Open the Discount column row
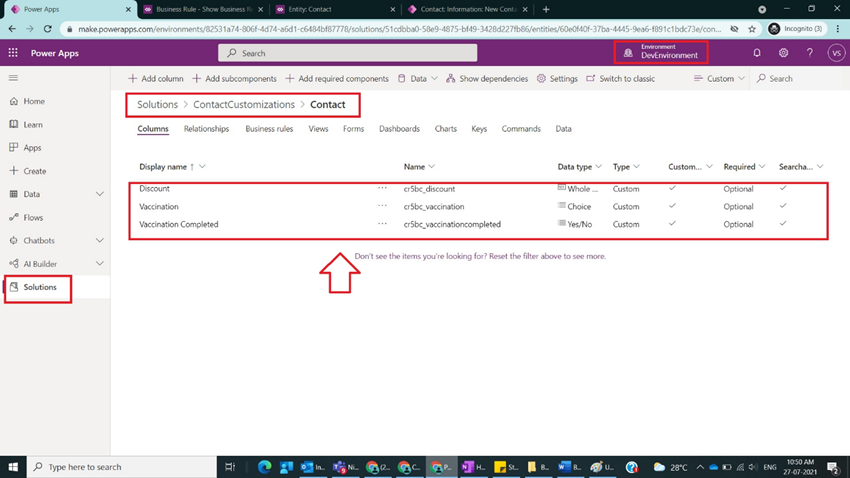850x478 pixels. pyautogui.click(x=154, y=189)
